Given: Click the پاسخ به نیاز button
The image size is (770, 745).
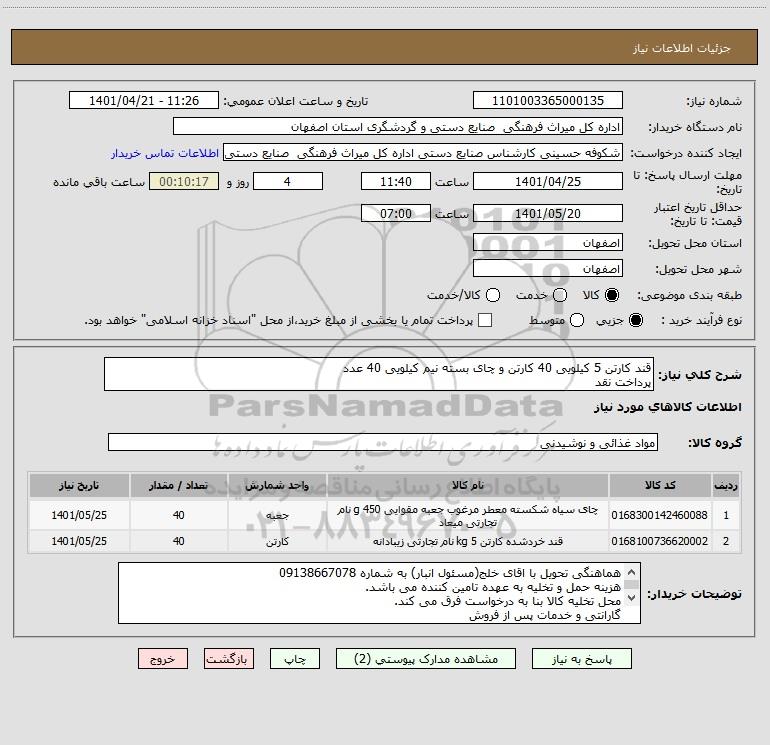Looking at the screenshot, I should 581,659.
